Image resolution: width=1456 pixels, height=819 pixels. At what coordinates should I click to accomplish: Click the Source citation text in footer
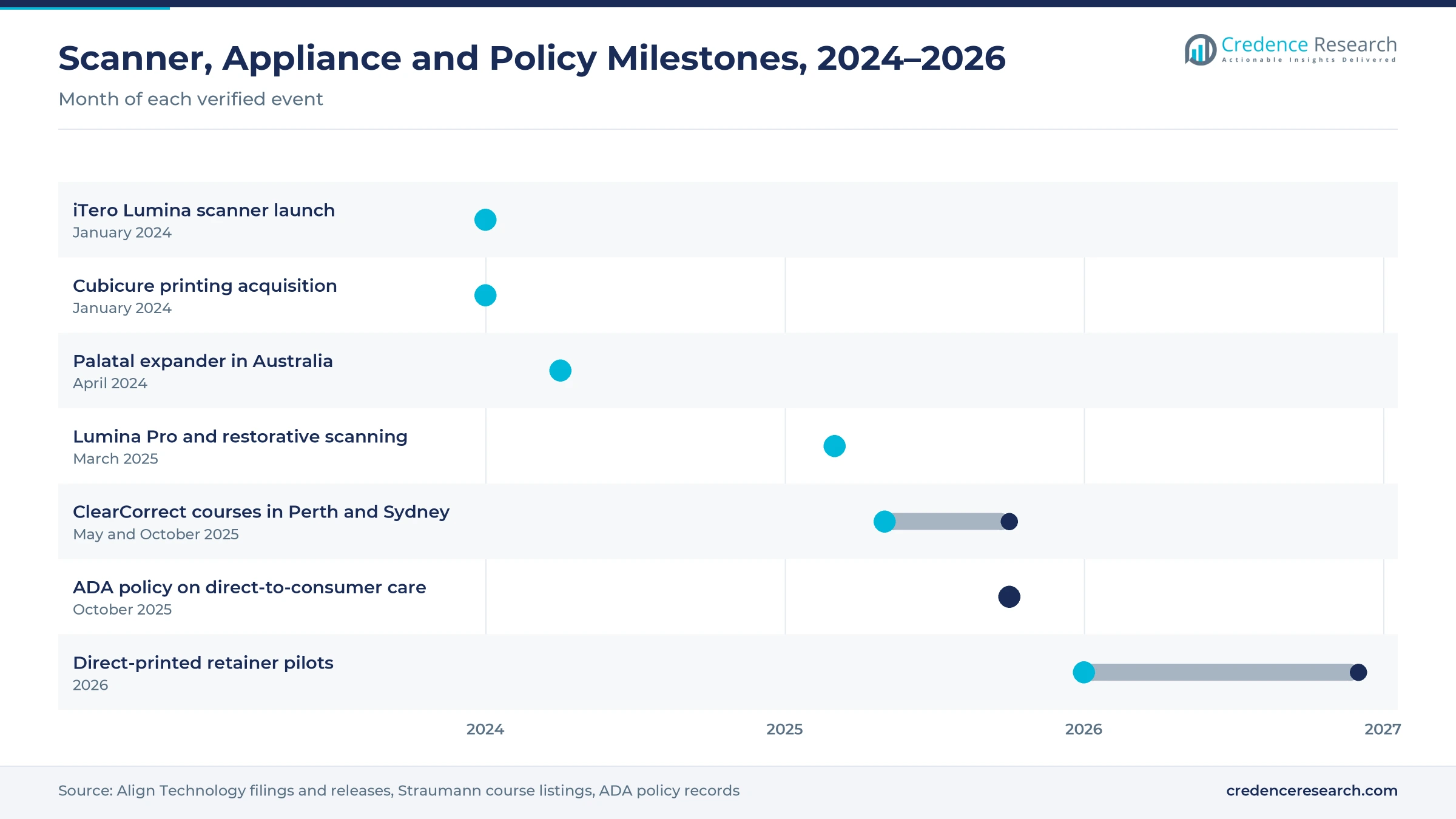(x=399, y=790)
